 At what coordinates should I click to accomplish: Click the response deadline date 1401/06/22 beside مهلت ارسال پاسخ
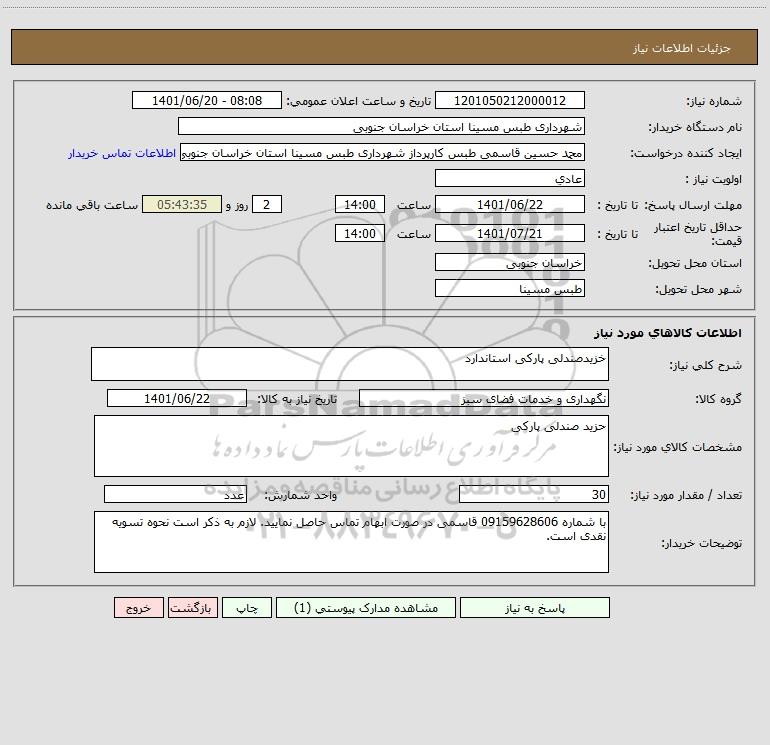(510, 204)
